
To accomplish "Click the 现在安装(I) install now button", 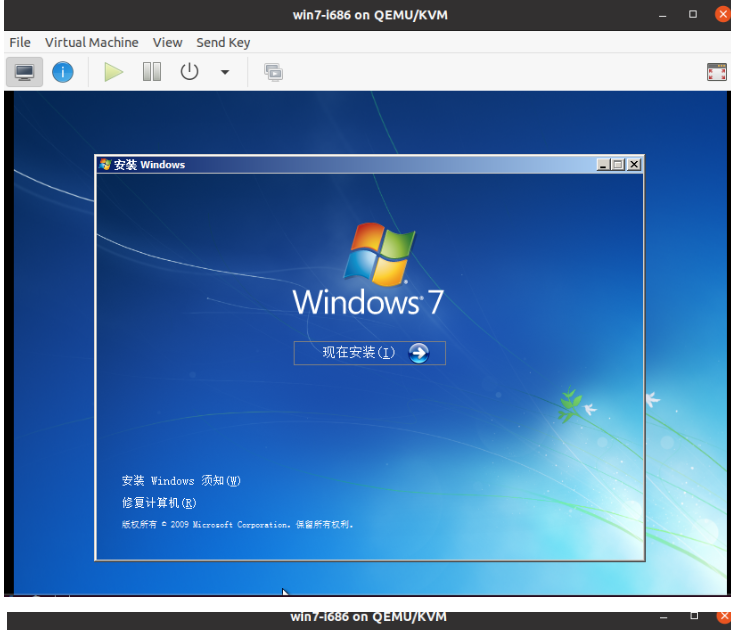I will pos(369,353).
